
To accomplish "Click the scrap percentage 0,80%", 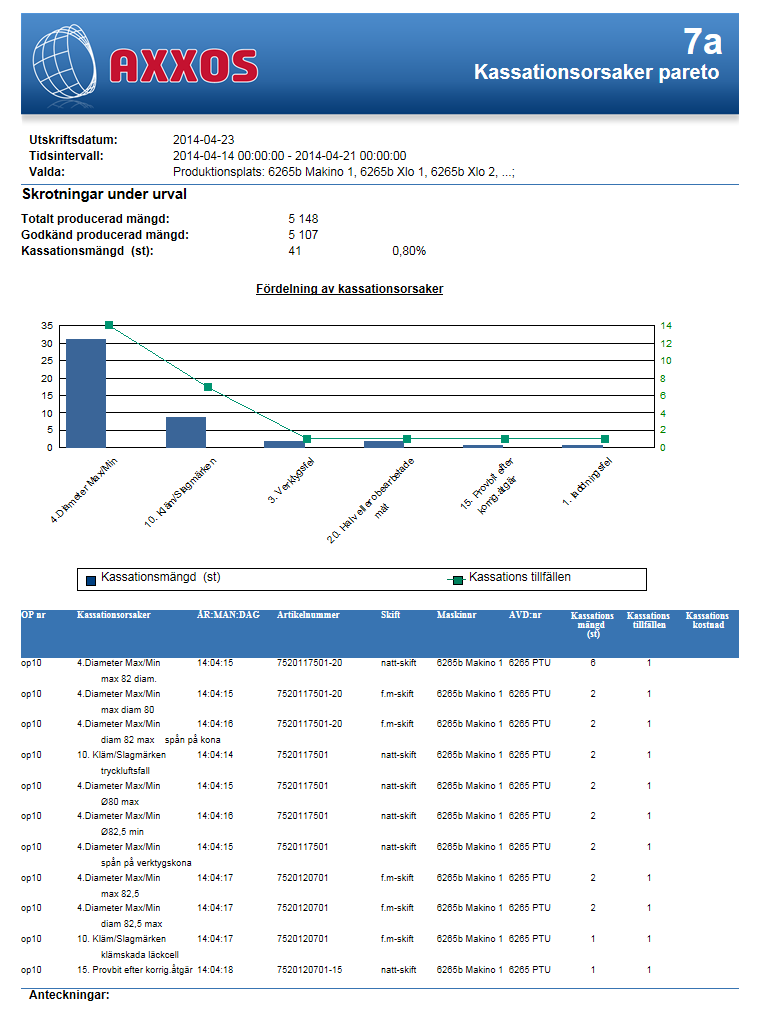I will (409, 251).
